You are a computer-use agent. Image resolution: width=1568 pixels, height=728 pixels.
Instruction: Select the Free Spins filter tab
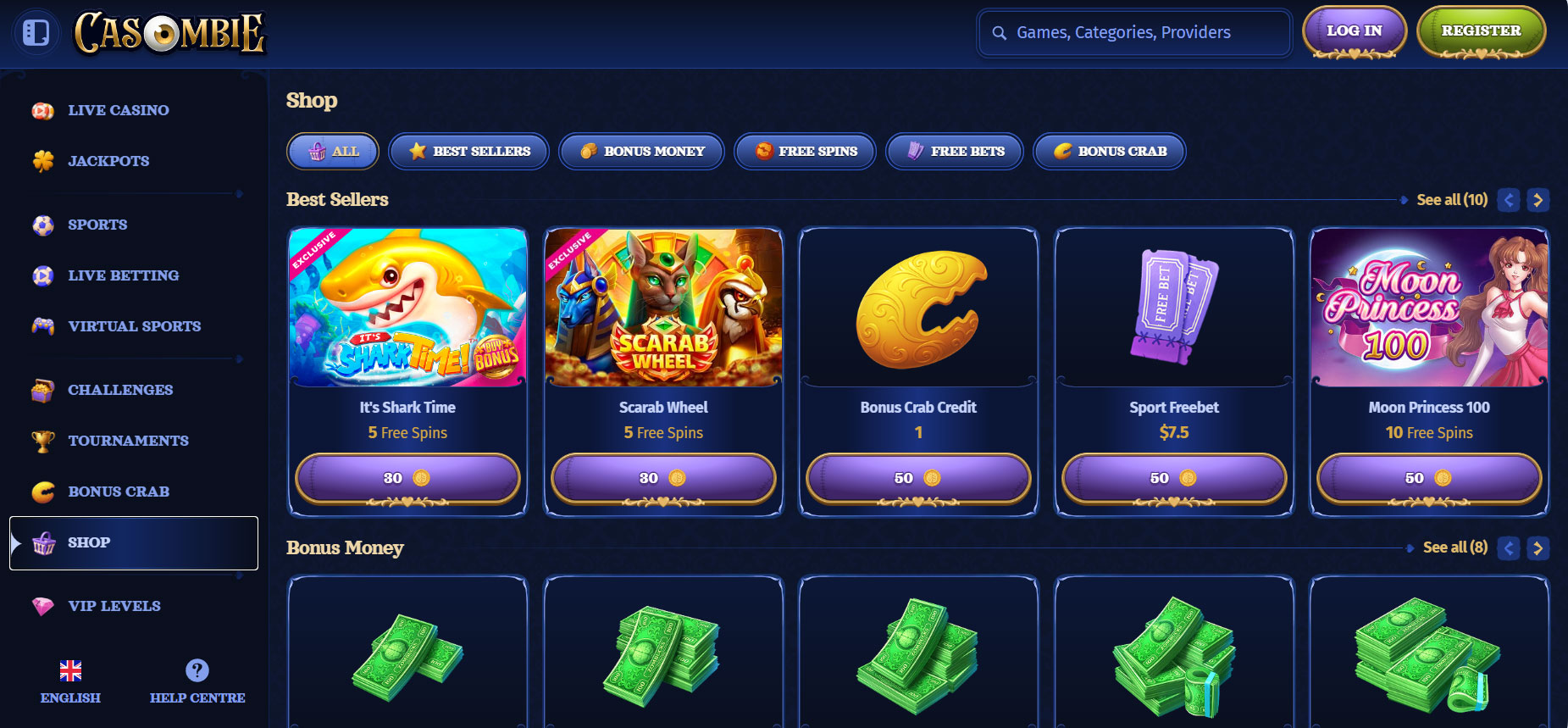click(805, 152)
